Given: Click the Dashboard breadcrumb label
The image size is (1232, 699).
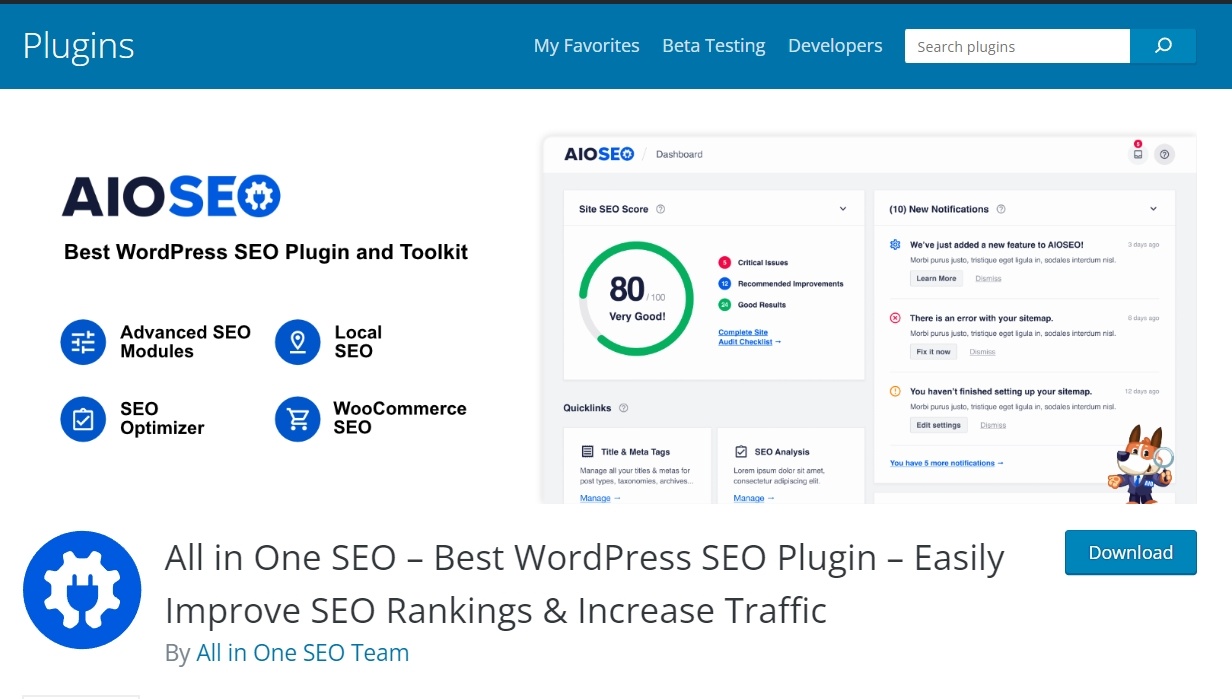Looking at the screenshot, I should click(679, 154).
